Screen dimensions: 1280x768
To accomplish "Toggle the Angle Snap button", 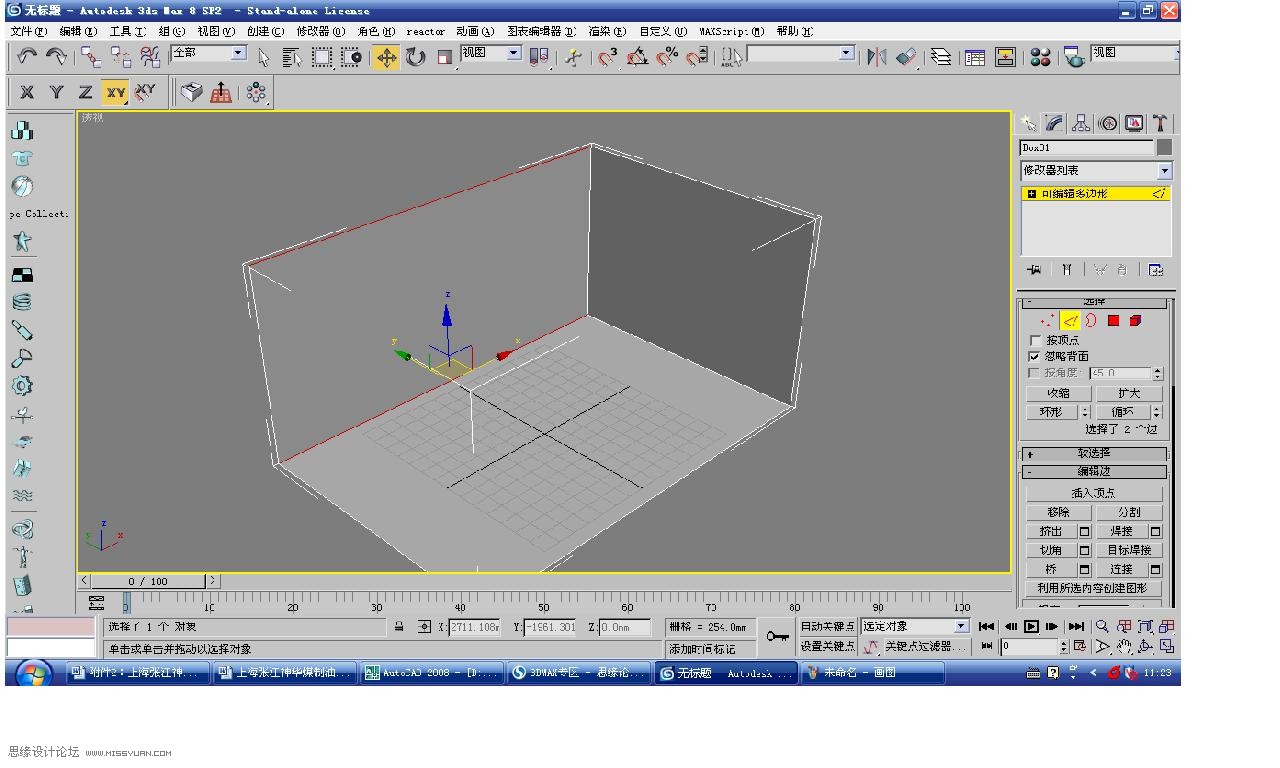I will 637,57.
